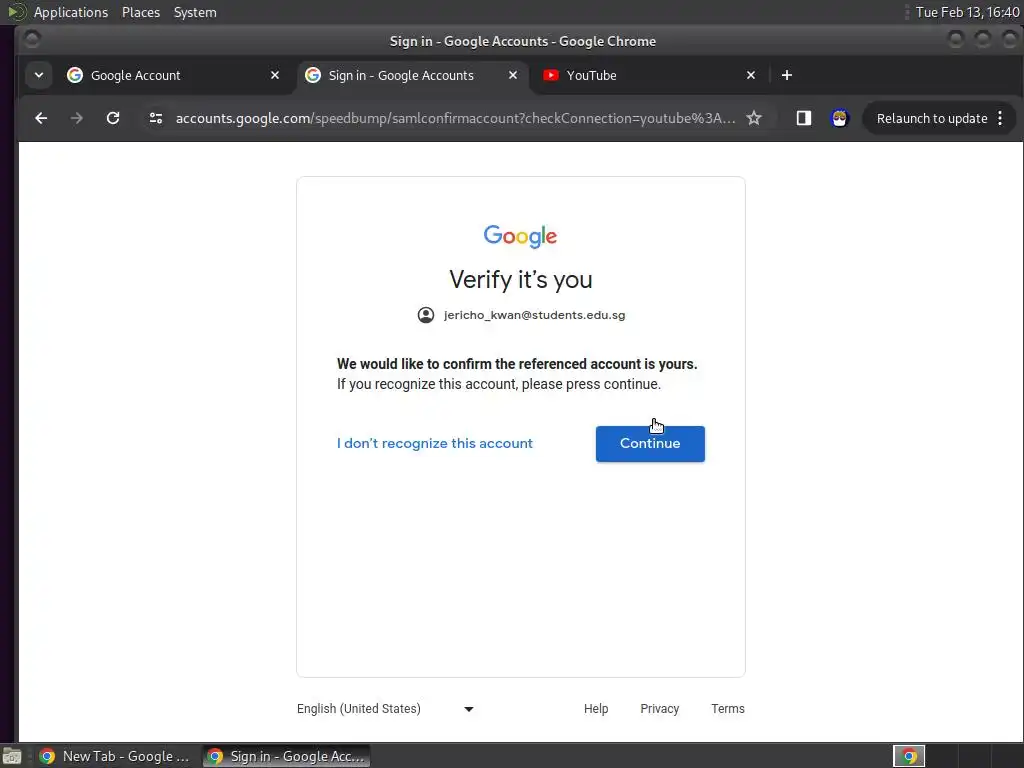Open the Applications menu
1024x768 pixels.
(71, 12)
